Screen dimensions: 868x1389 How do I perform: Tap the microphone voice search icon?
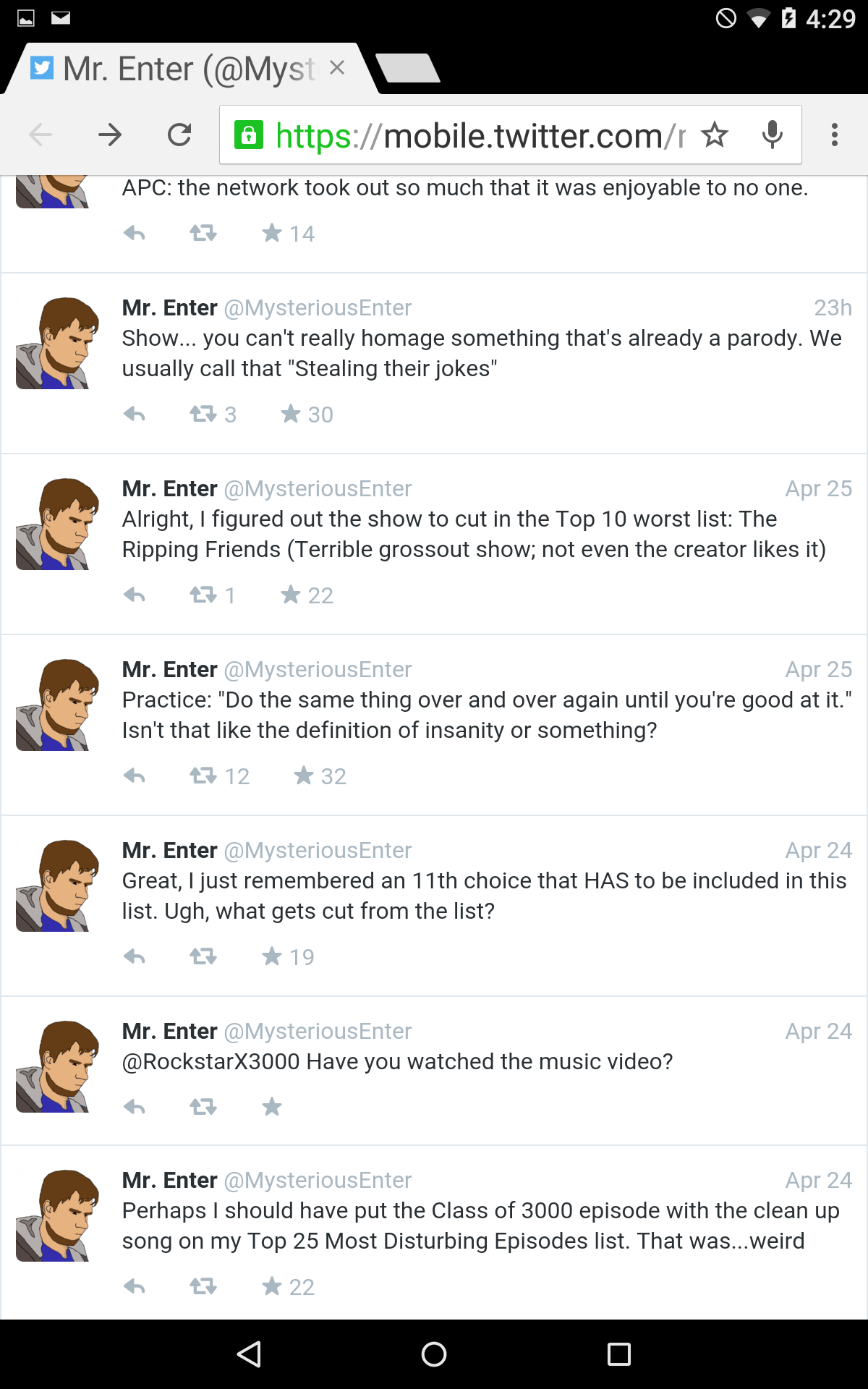(x=773, y=135)
